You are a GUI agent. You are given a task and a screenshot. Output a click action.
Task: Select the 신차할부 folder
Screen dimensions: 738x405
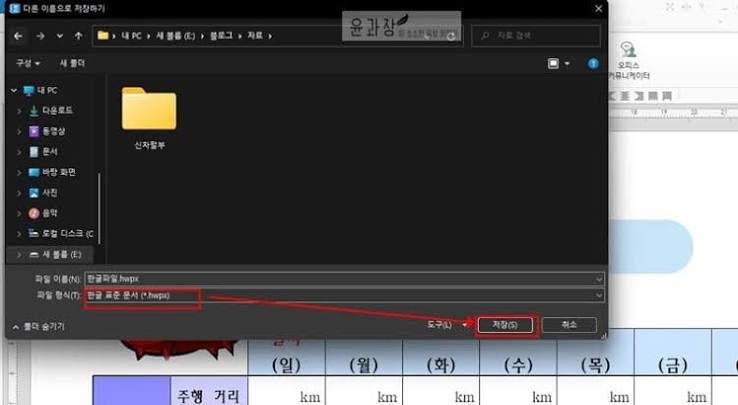pyautogui.click(x=149, y=118)
